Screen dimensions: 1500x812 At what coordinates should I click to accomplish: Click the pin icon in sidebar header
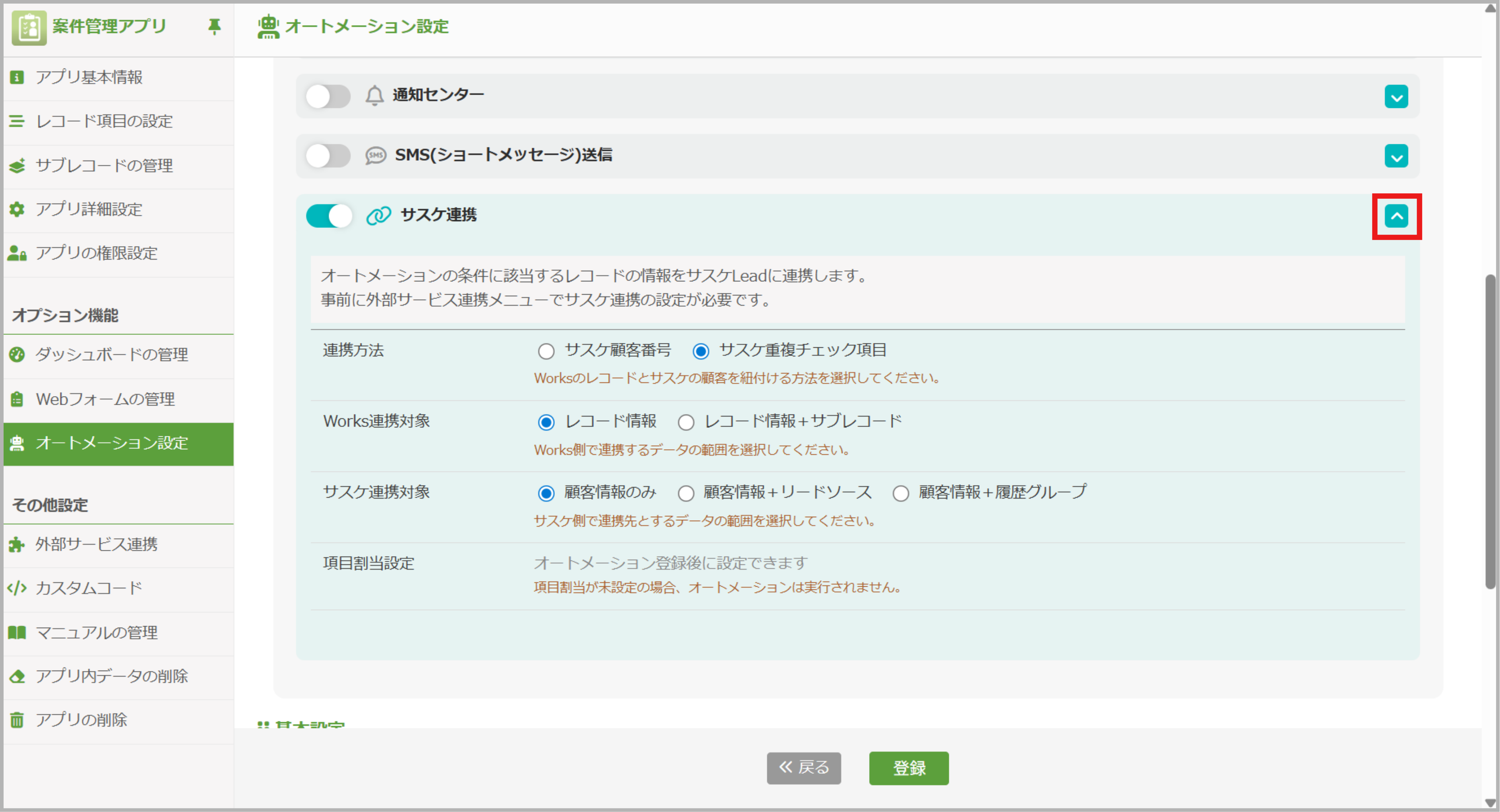point(214,27)
